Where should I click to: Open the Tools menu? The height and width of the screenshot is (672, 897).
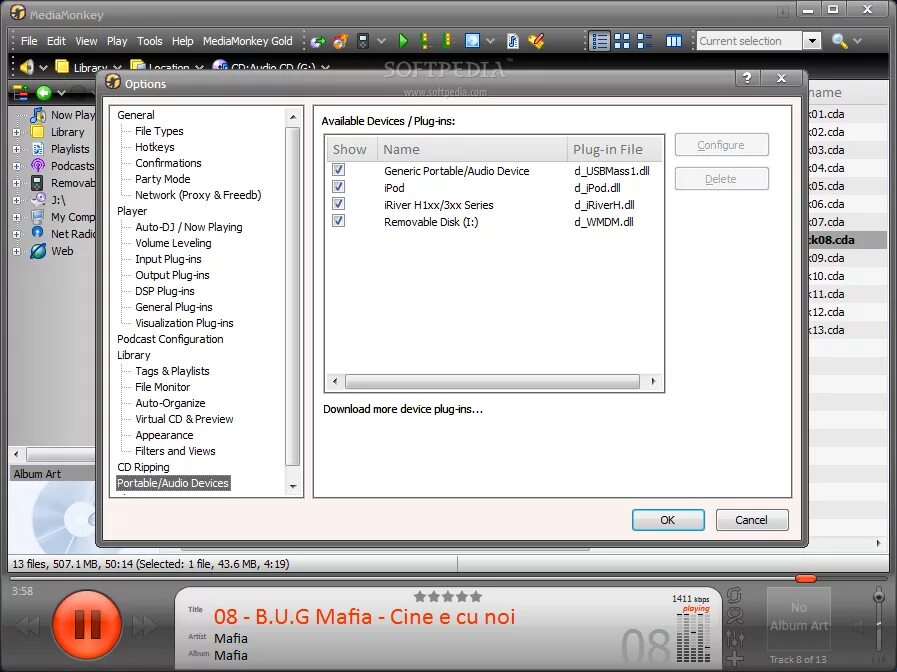point(149,41)
